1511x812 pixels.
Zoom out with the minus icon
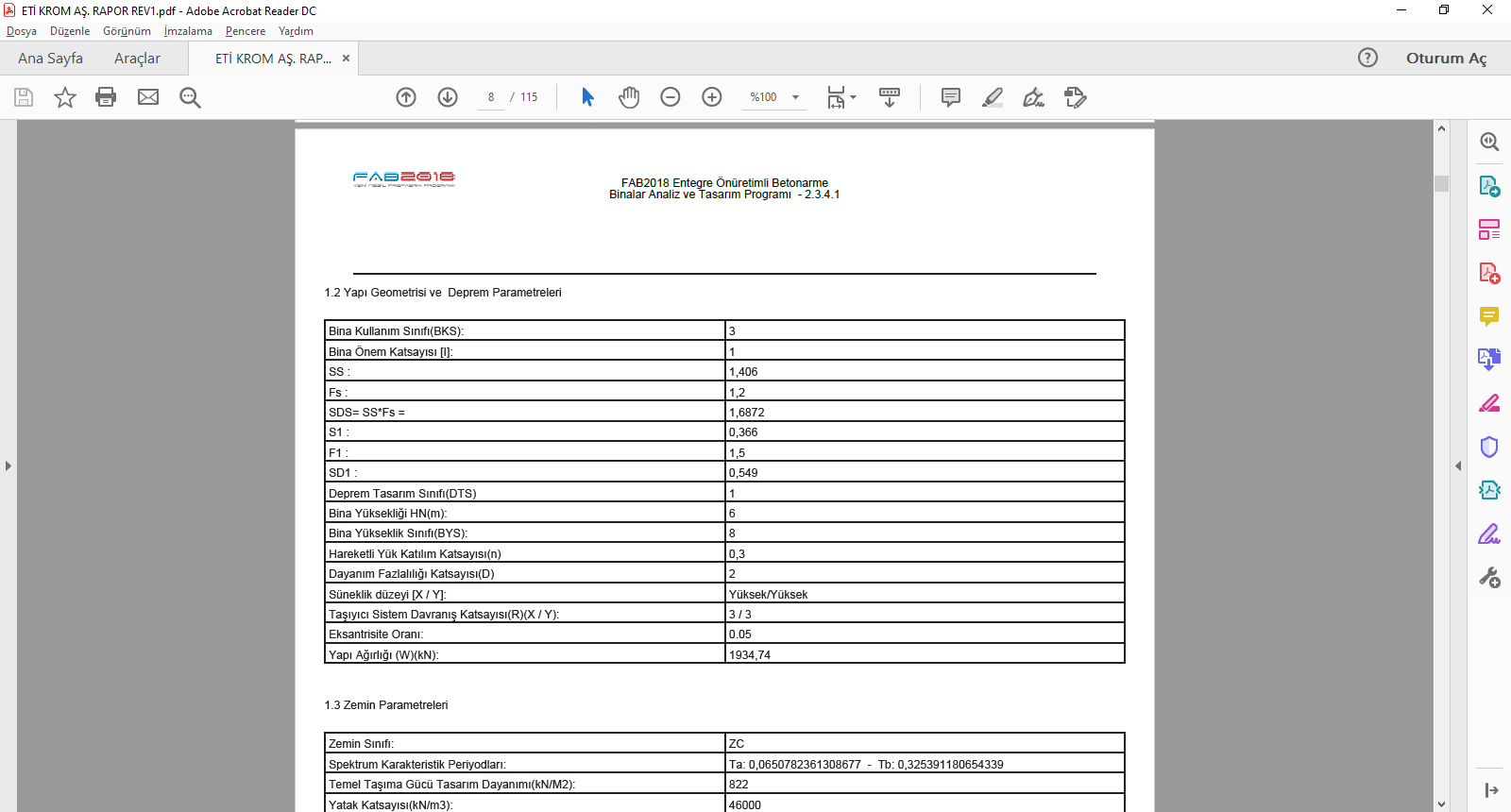671,97
